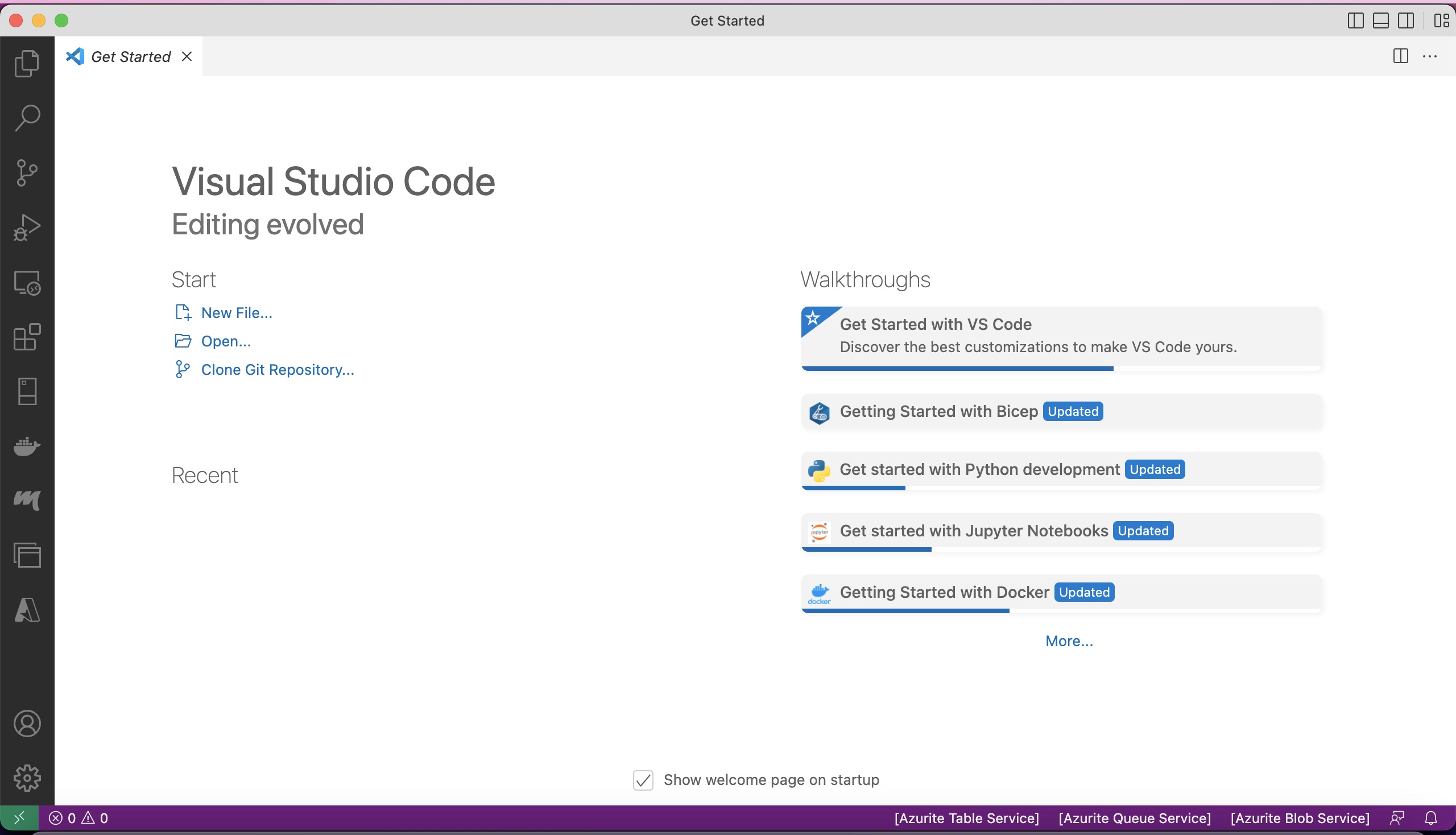The height and width of the screenshot is (835, 1456).
Task: Open the Explorer view
Action: tap(27, 63)
